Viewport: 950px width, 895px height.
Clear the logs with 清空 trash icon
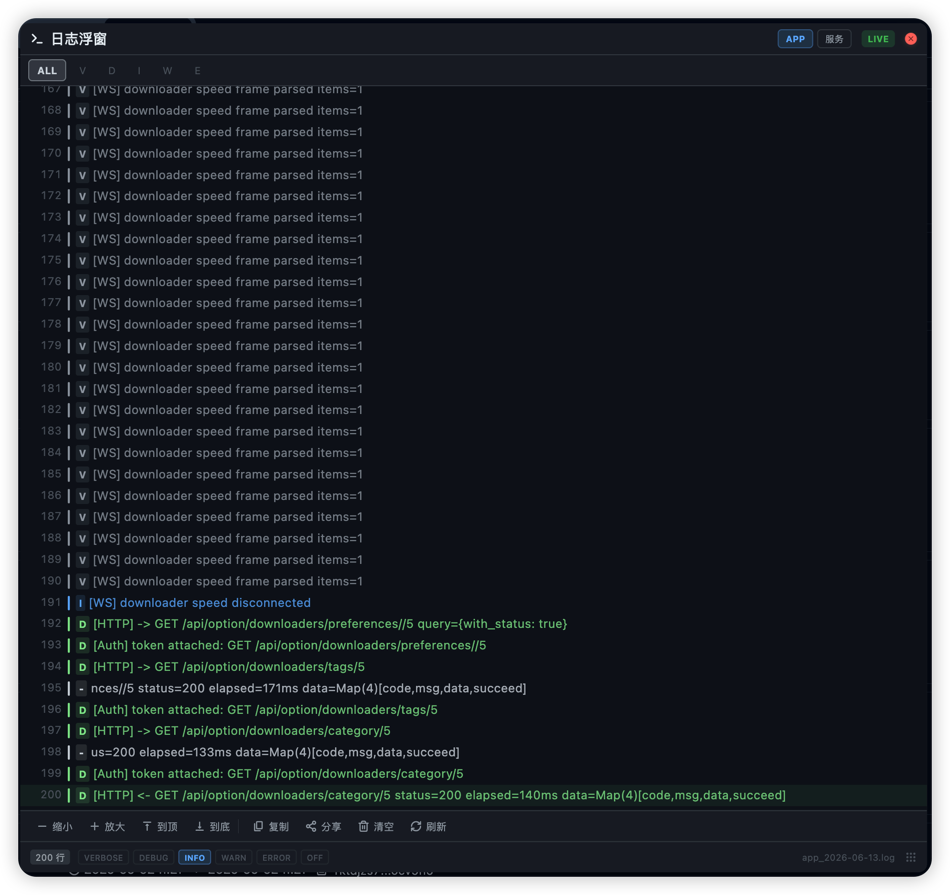363,827
